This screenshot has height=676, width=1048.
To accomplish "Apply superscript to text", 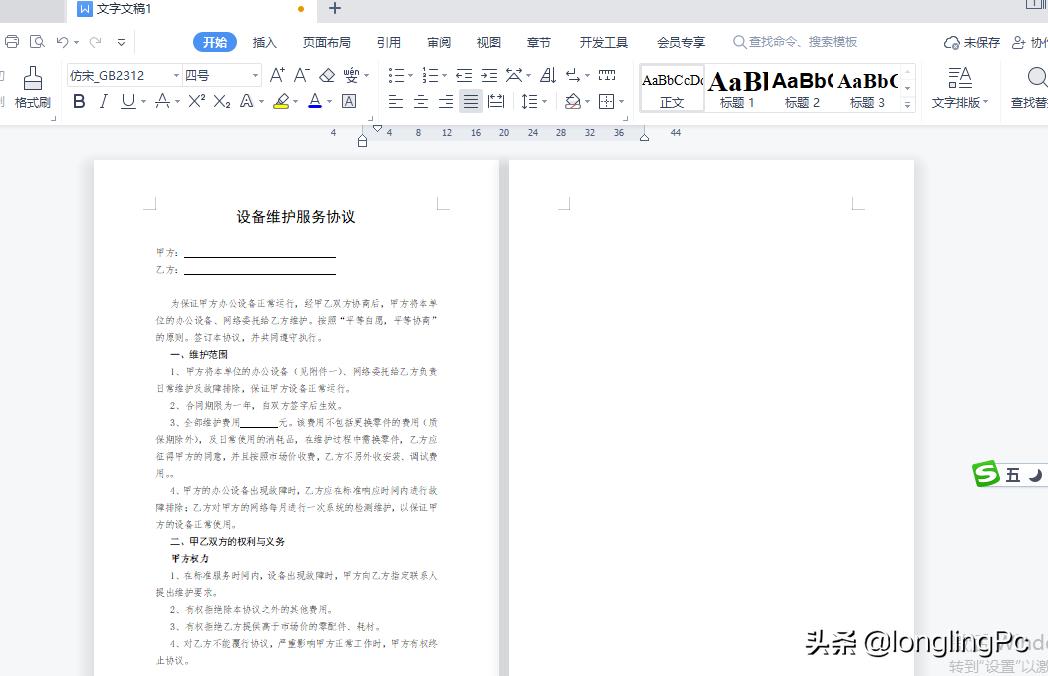I will 198,101.
